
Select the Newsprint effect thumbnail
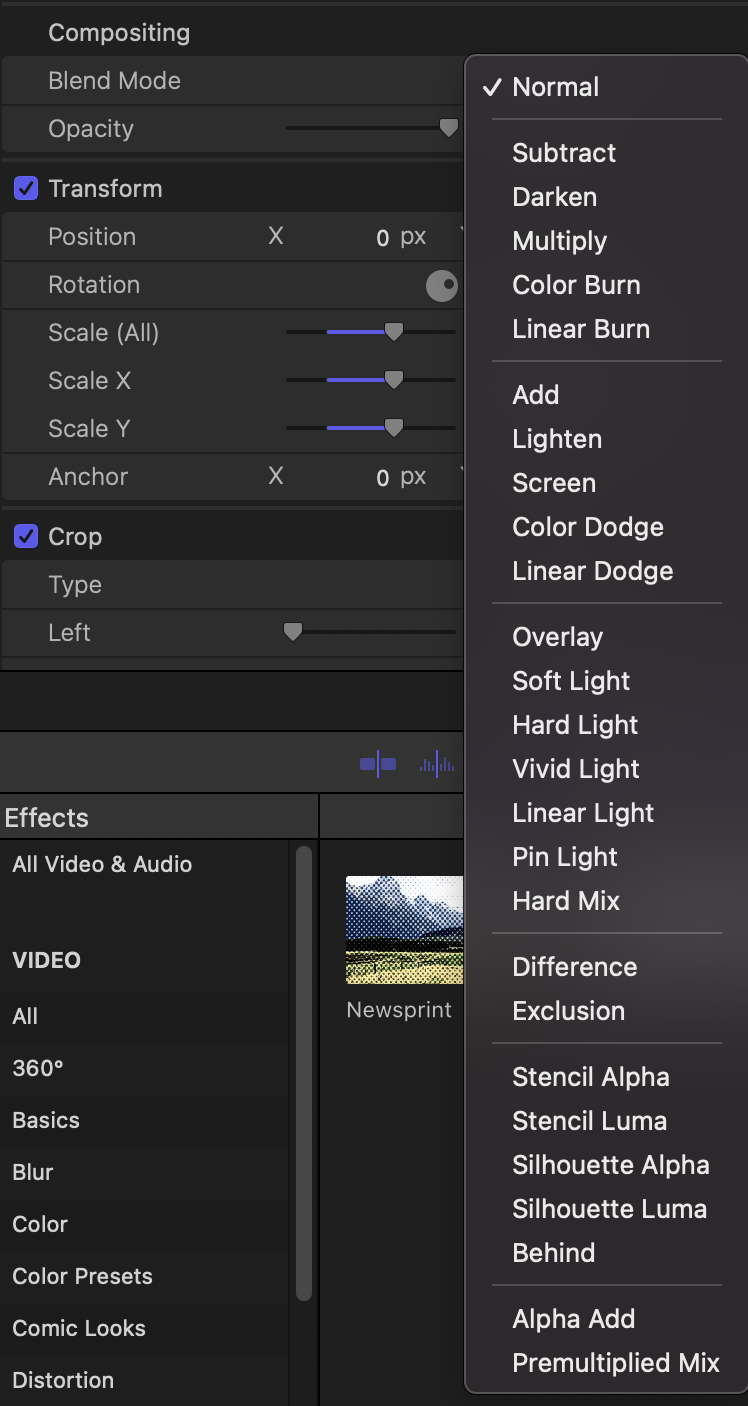pyautogui.click(x=404, y=930)
